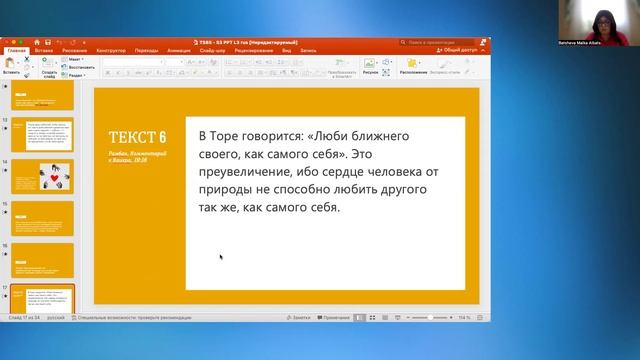The height and width of the screenshot is (360, 640).
Task: Click the Share (Общий доступ) button
Action: click(x=457, y=50)
